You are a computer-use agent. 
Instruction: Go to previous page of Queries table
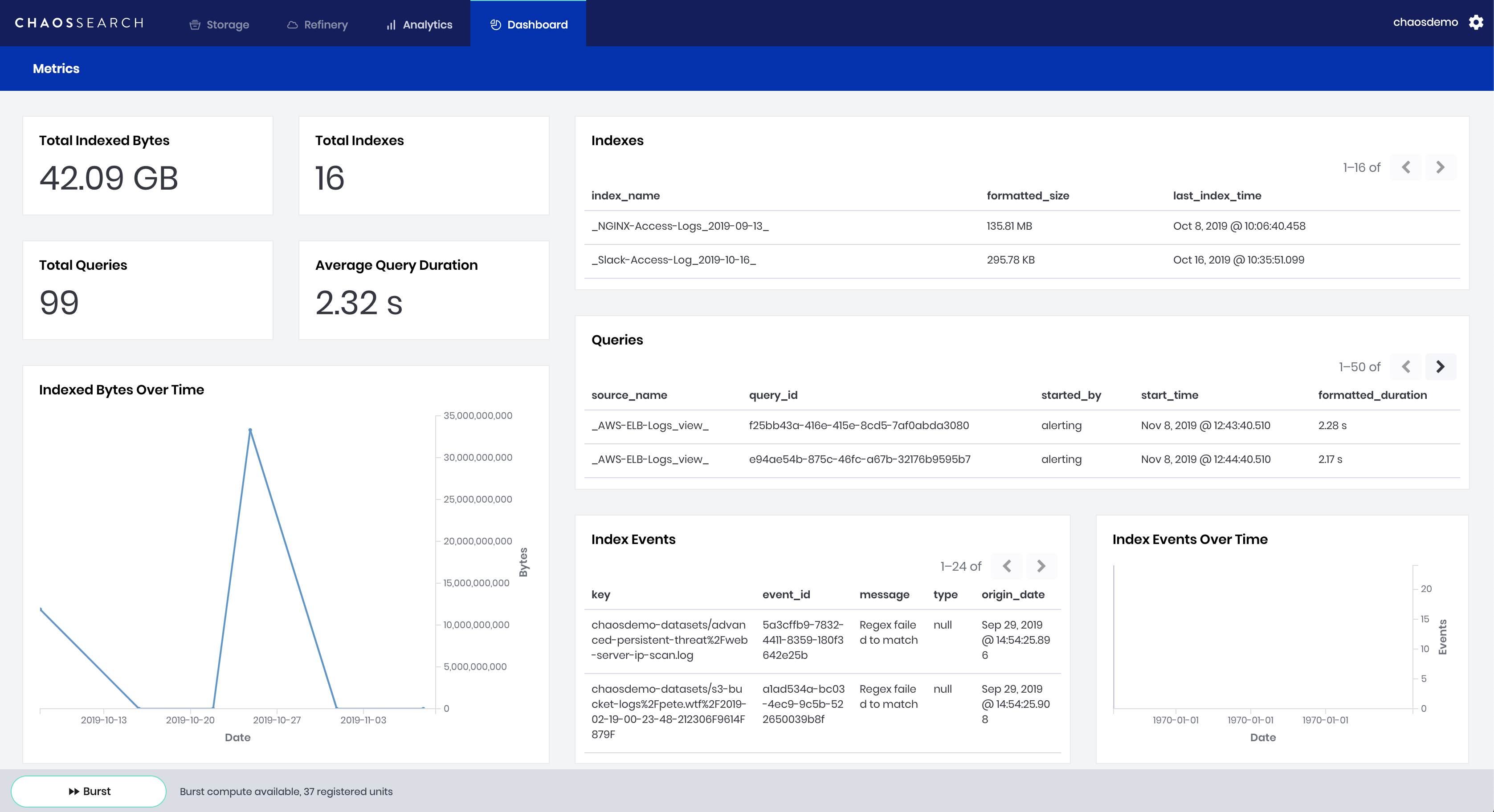click(1406, 367)
